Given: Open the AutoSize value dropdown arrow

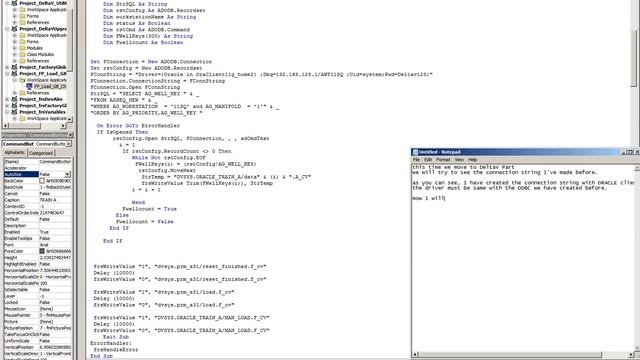Looking at the screenshot, I should pos(68,174).
